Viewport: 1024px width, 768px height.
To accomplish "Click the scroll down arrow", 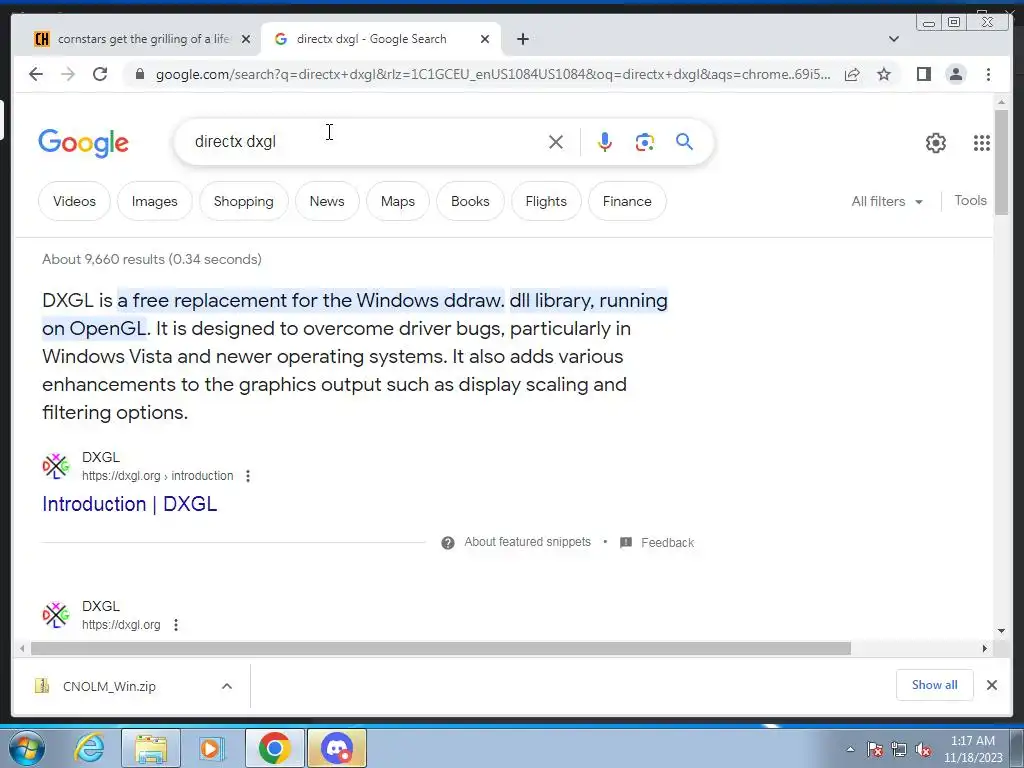I will tap(1001, 631).
